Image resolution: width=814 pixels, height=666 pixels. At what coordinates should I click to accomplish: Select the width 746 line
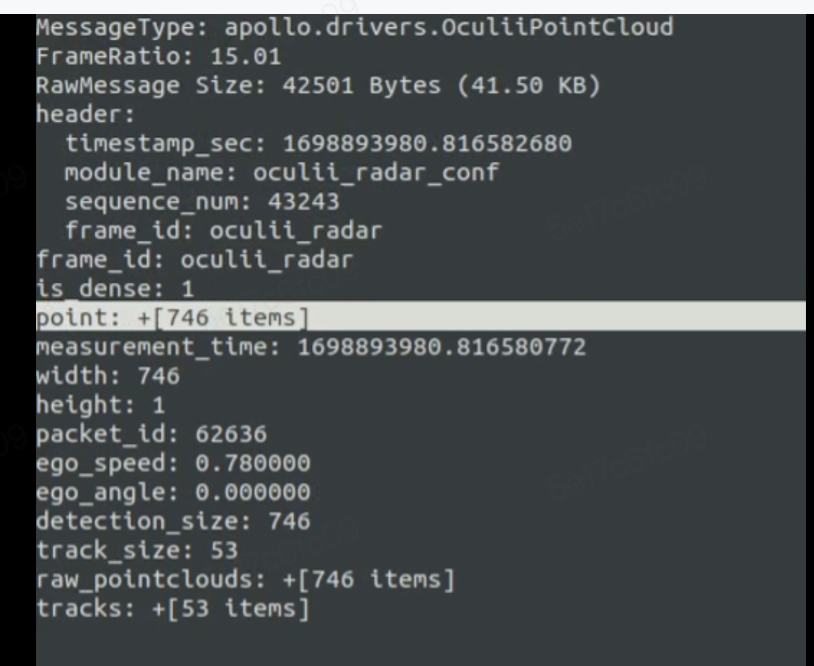point(107,377)
